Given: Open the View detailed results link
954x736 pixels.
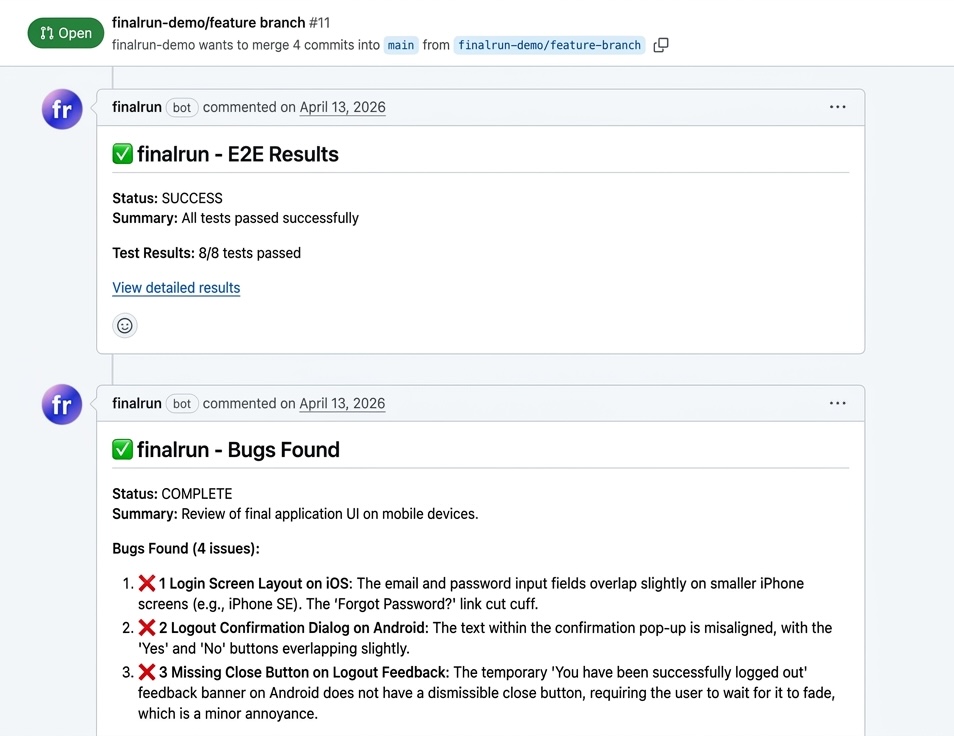Looking at the screenshot, I should pyautogui.click(x=176, y=288).
